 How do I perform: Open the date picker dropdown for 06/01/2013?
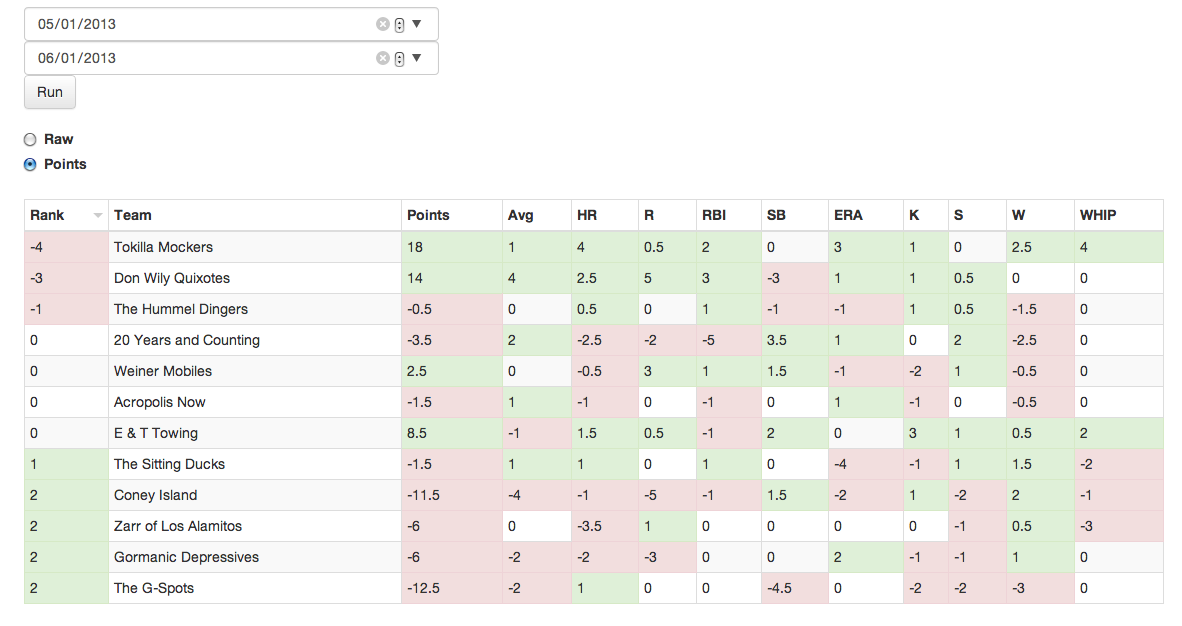(x=417, y=58)
